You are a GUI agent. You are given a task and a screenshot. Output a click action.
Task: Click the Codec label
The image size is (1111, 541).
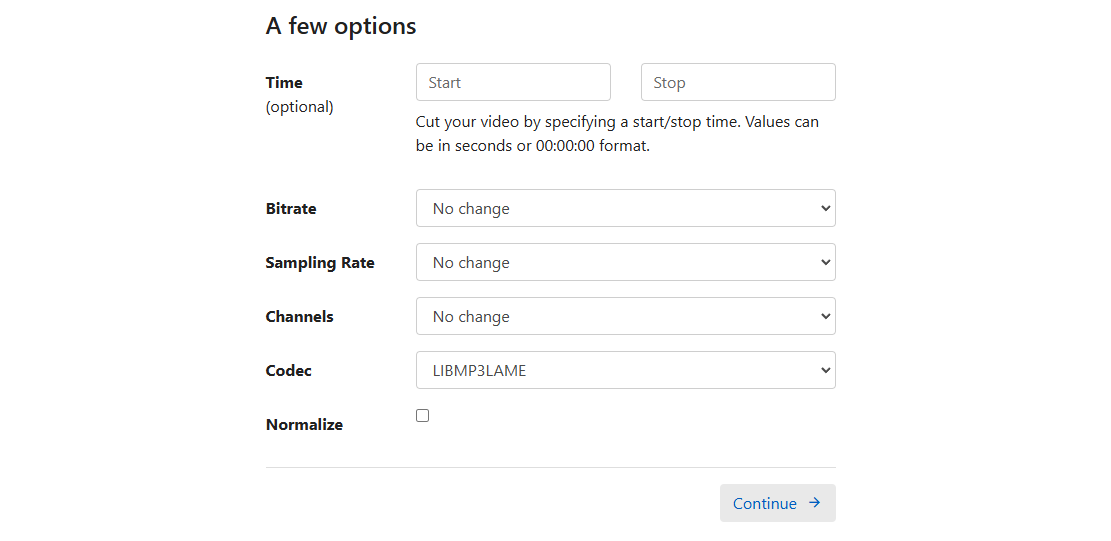pos(288,370)
